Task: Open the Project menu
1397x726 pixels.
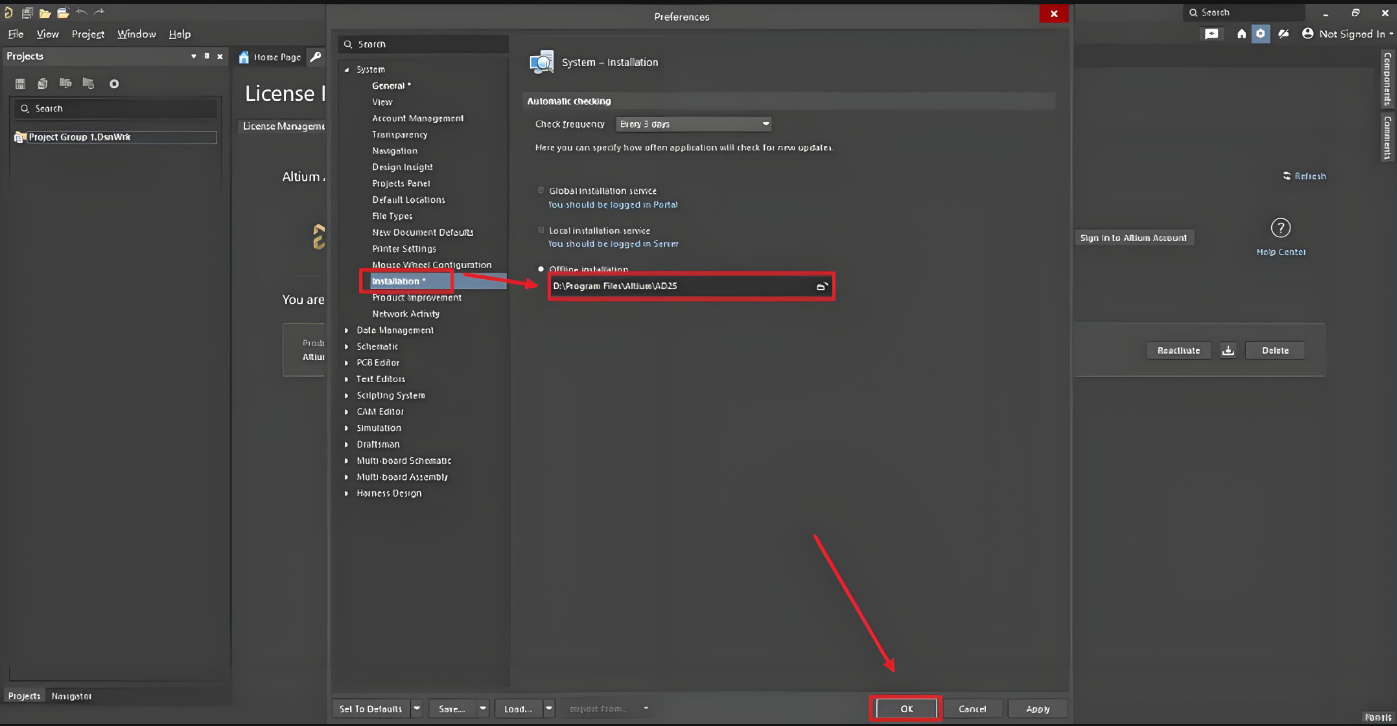Action: point(88,34)
